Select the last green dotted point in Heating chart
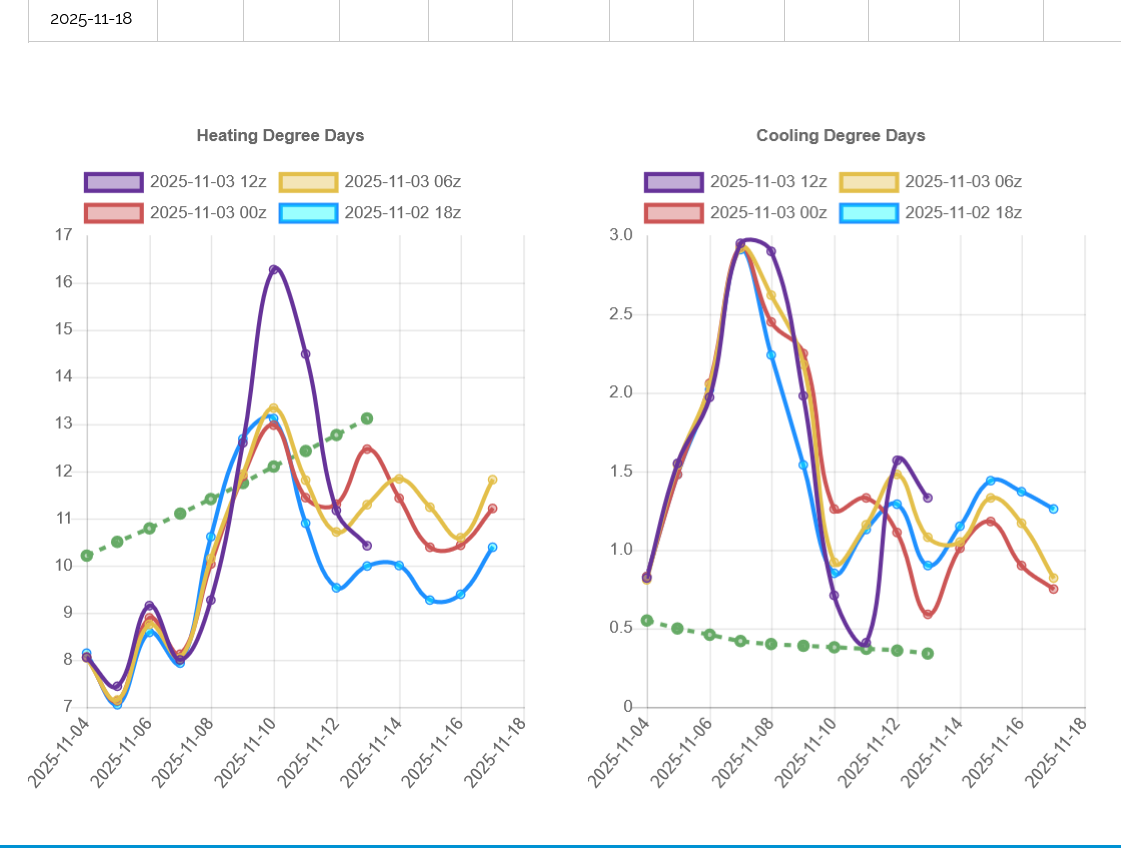Viewport: 1121px width, 848px height. pyautogui.click(x=367, y=418)
